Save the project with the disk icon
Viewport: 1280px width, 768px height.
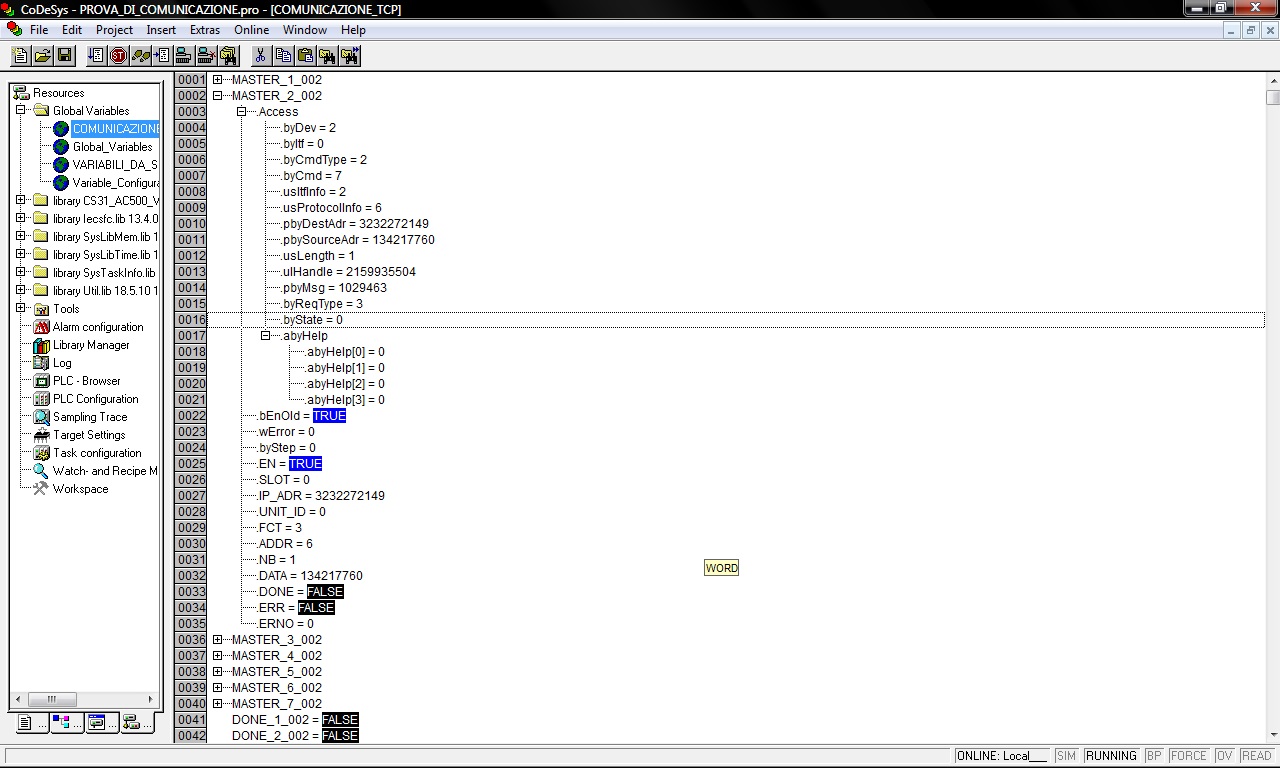64,55
